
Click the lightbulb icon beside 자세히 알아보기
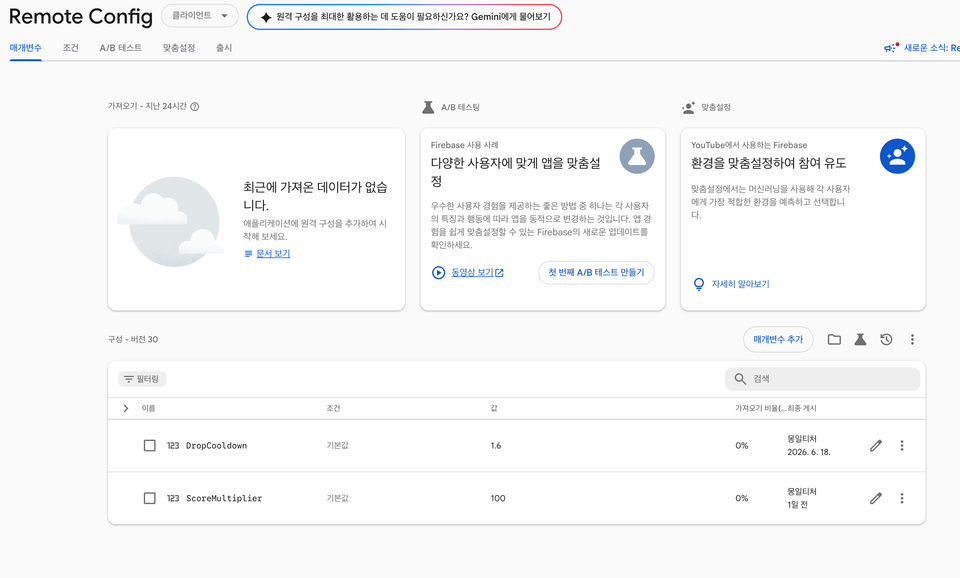click(x=699, y=284)
